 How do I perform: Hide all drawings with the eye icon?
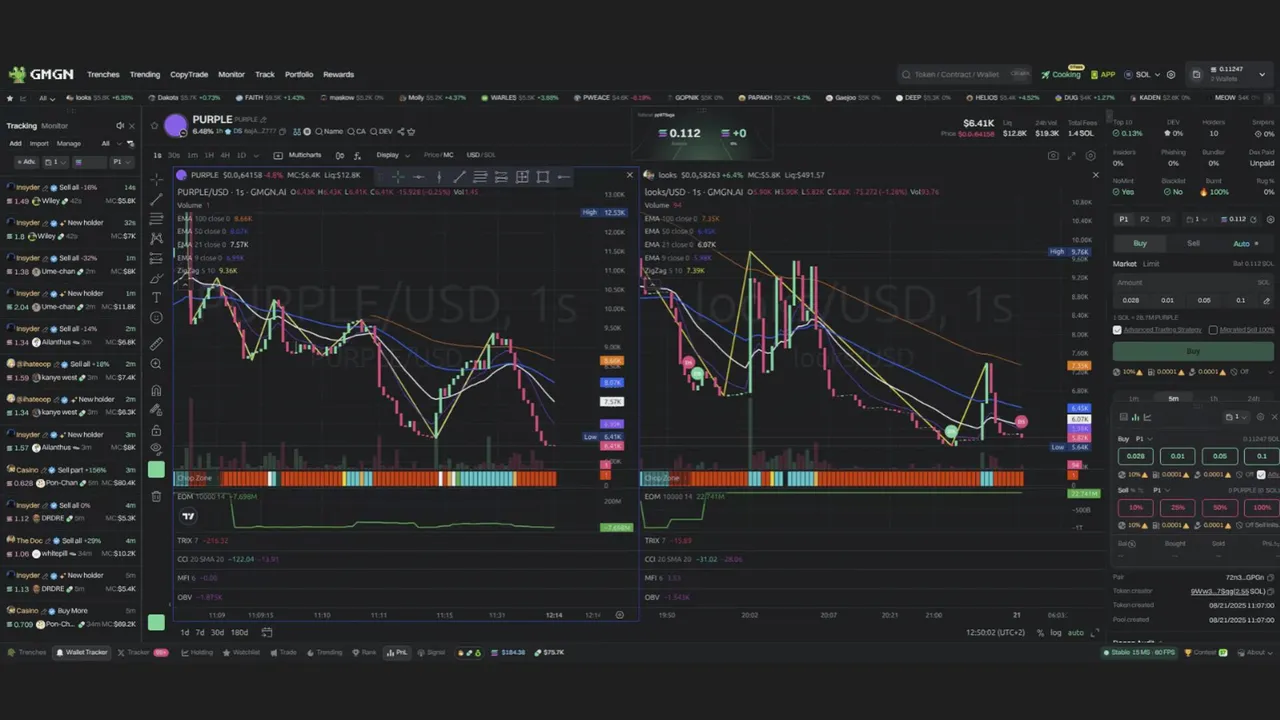[x=156, y=448]
